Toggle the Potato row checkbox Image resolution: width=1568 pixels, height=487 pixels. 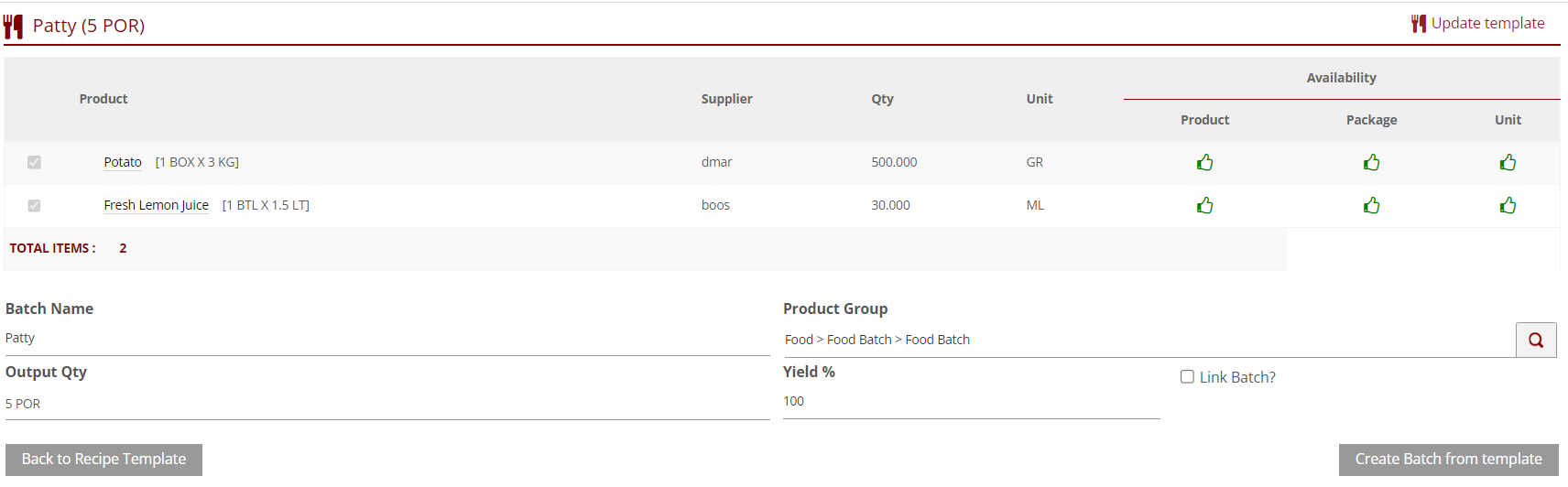34,163
